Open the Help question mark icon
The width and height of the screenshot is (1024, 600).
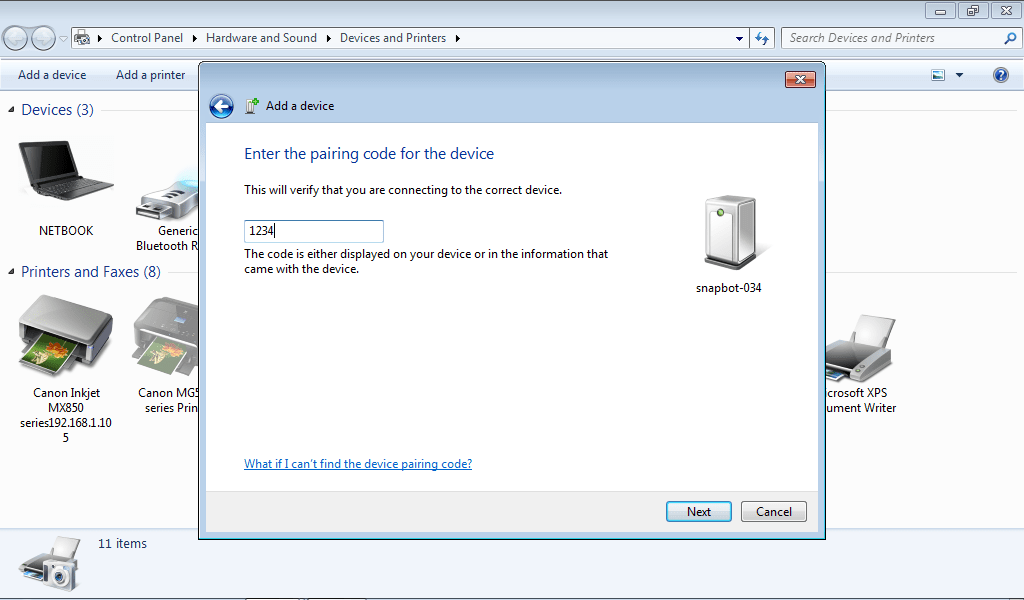(x=1000, y=75)
